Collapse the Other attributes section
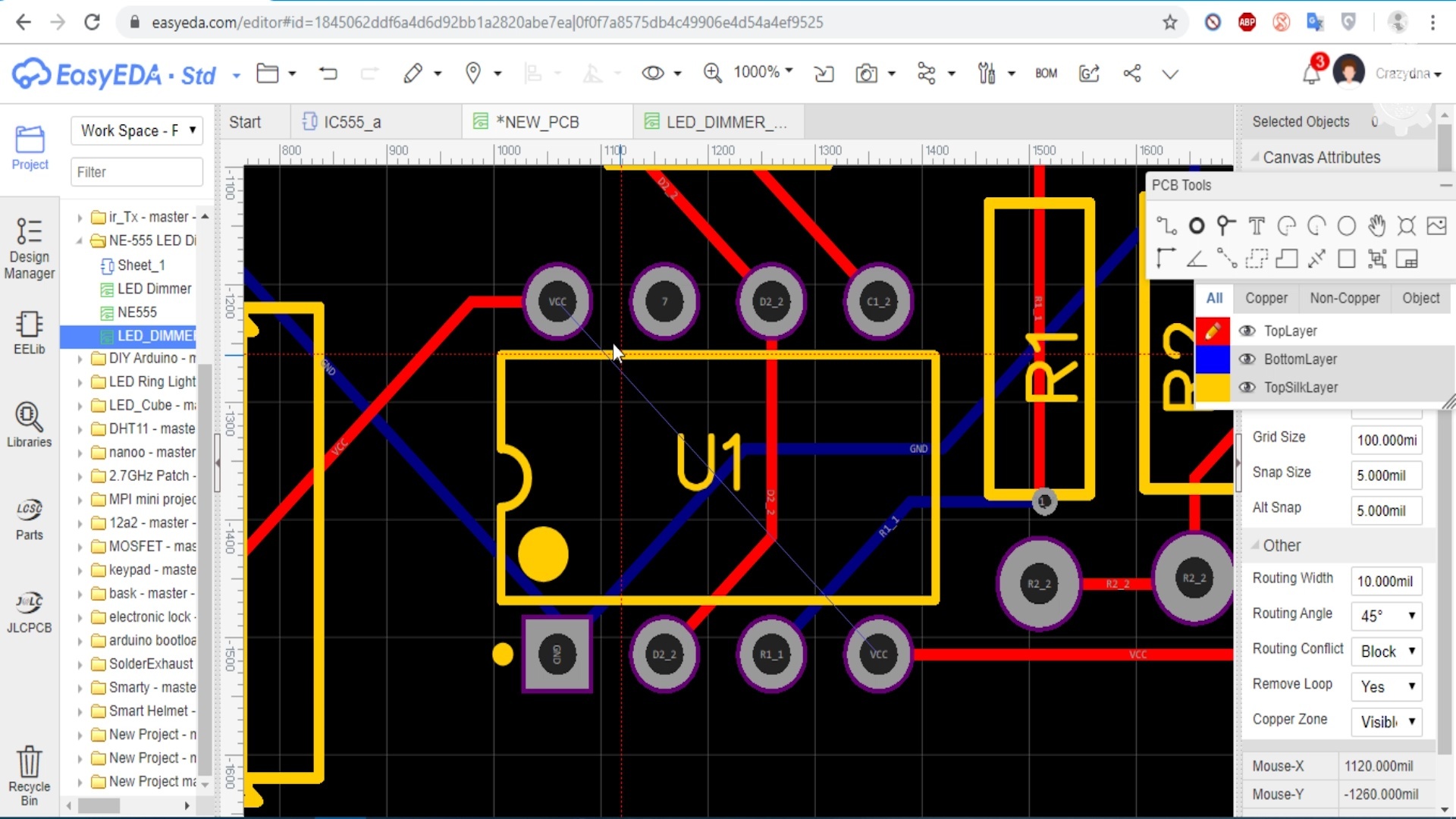The image size is (1456, 819). click(x=1255, y=545)
